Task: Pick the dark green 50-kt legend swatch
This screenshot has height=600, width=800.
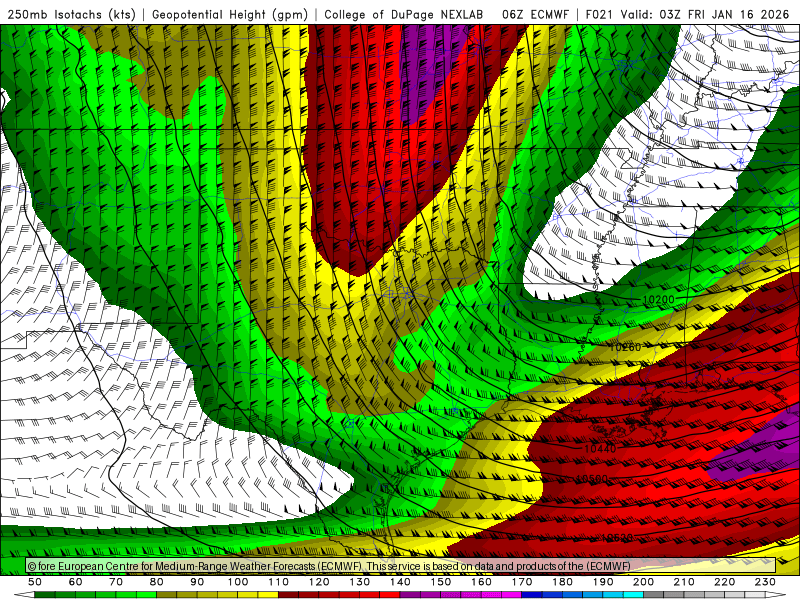Action: pyautogui.click(x=45, y=595)
